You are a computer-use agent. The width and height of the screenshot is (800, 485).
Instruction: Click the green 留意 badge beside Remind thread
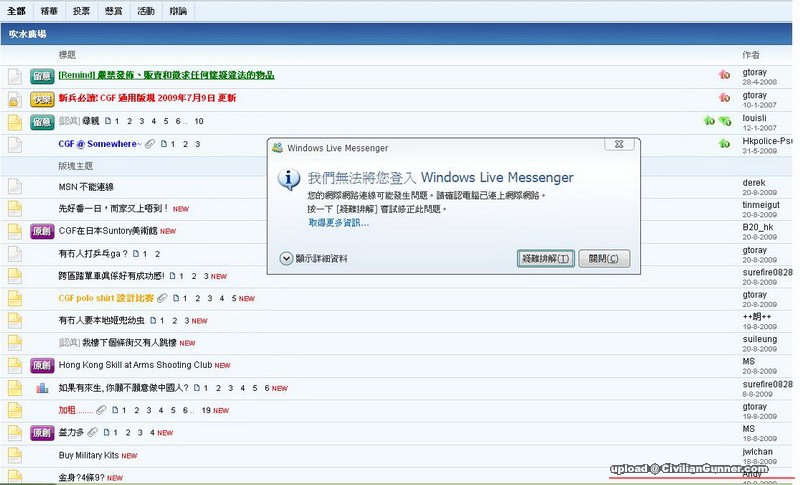point(42,75)
